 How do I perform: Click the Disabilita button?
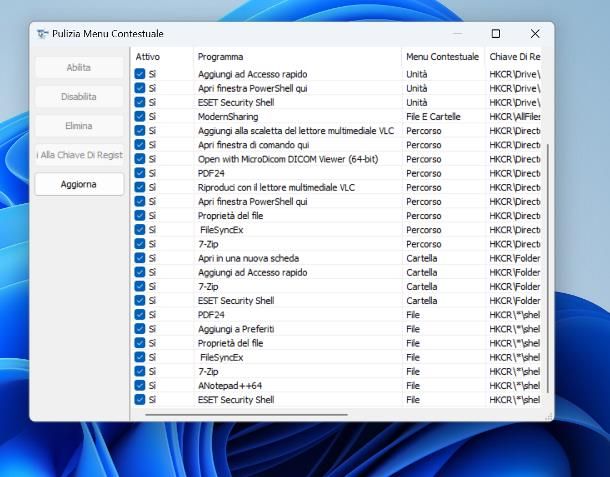pos(79,97)
